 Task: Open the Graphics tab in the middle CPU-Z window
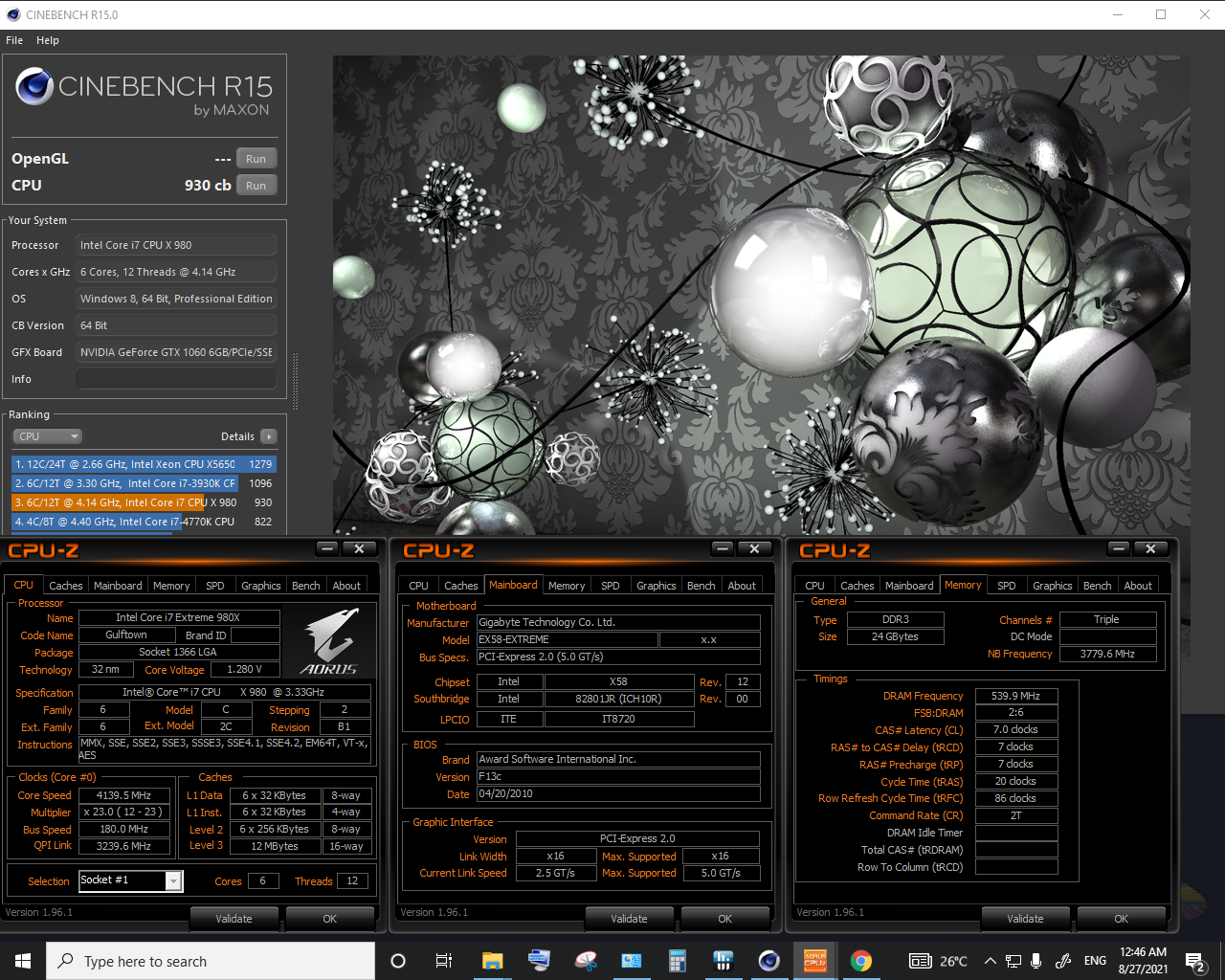[x=657, y=586]
